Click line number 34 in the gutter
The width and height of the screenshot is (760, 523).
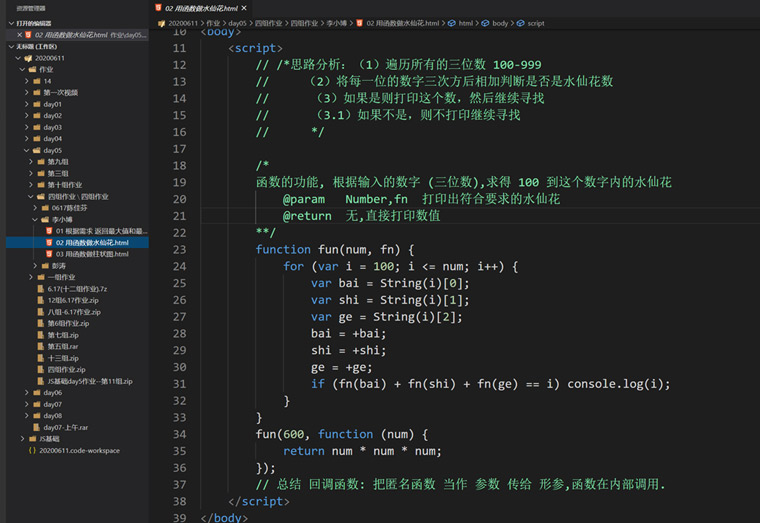coord(179,434)
